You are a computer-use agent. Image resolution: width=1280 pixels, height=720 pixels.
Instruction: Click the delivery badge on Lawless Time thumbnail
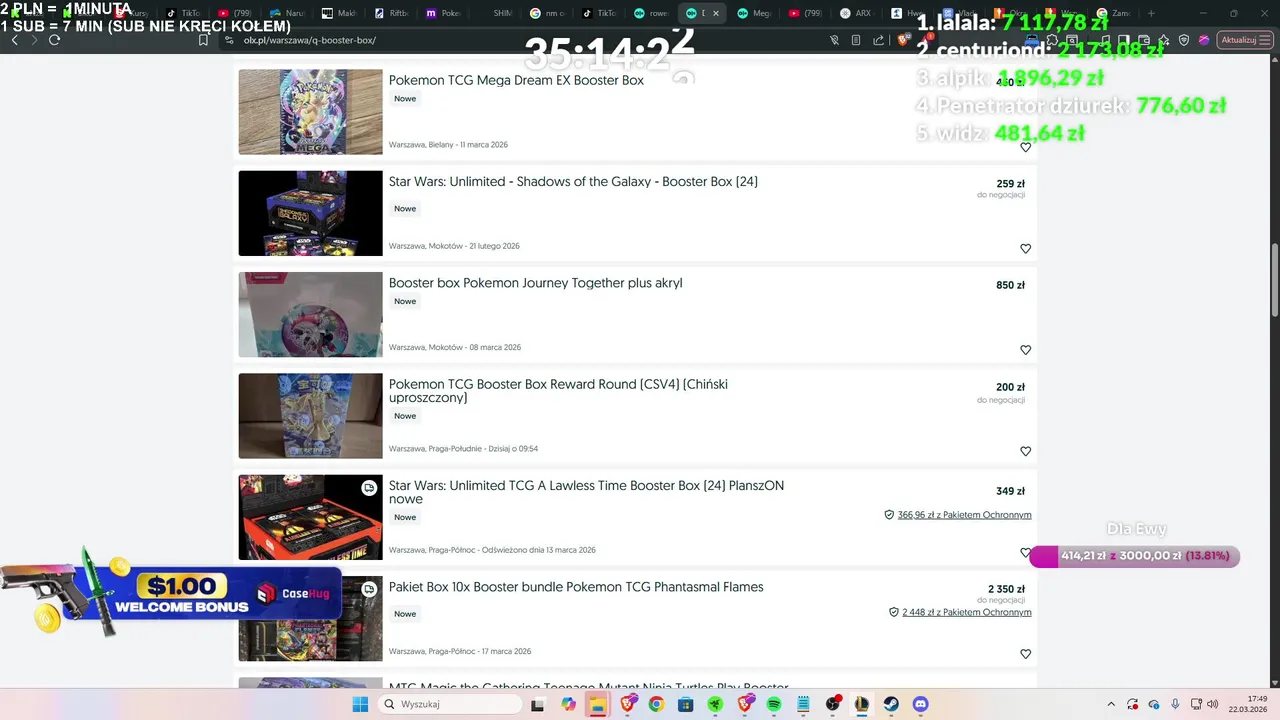[369, 488]
